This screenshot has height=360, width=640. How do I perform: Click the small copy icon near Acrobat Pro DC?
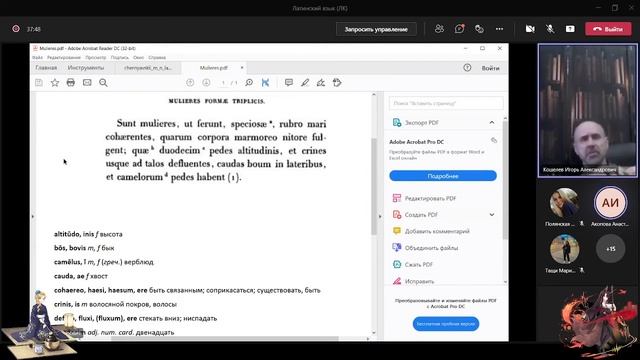494,140
